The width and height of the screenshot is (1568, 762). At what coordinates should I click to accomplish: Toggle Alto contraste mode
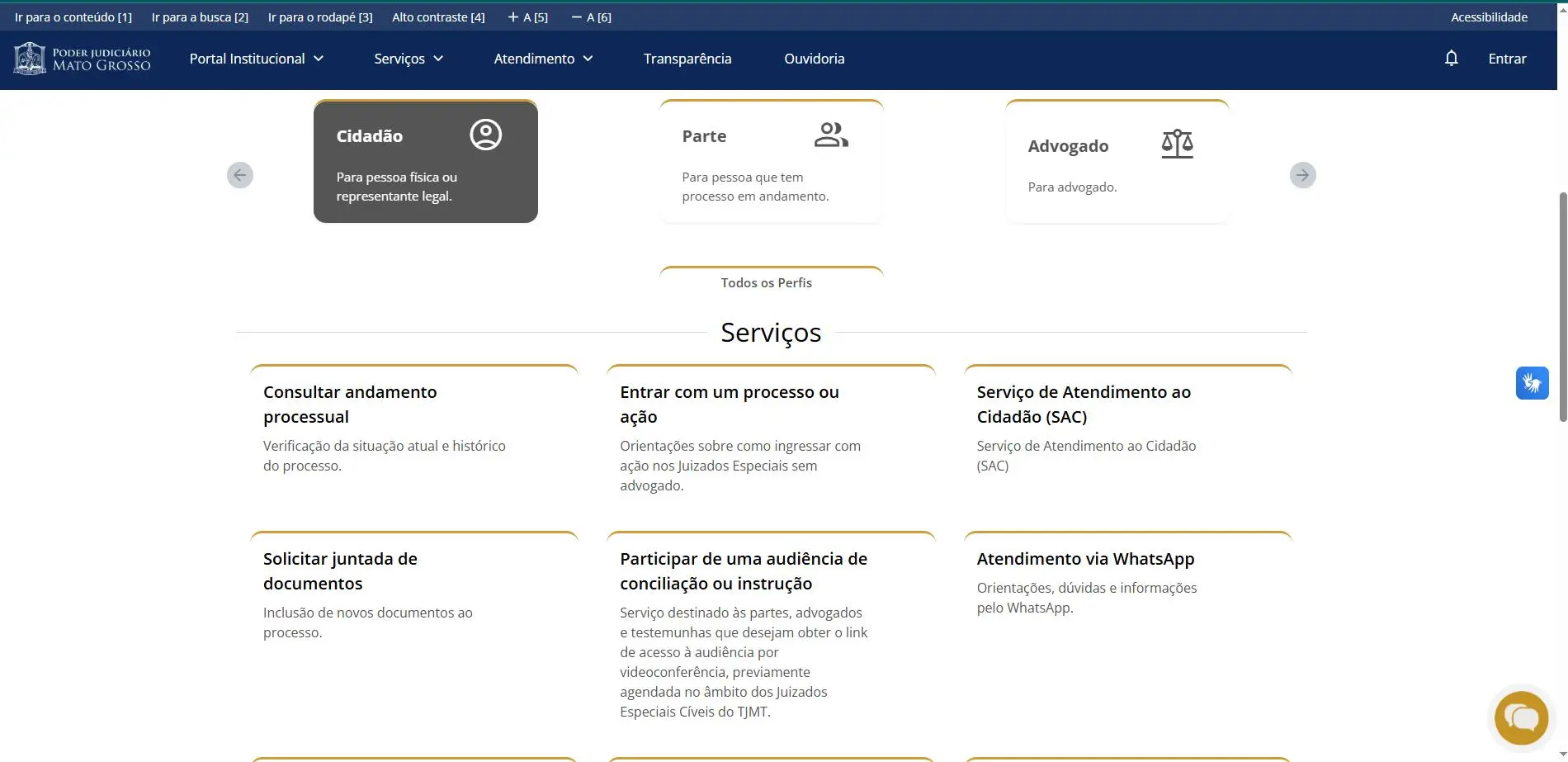click(x=438, y=17)
